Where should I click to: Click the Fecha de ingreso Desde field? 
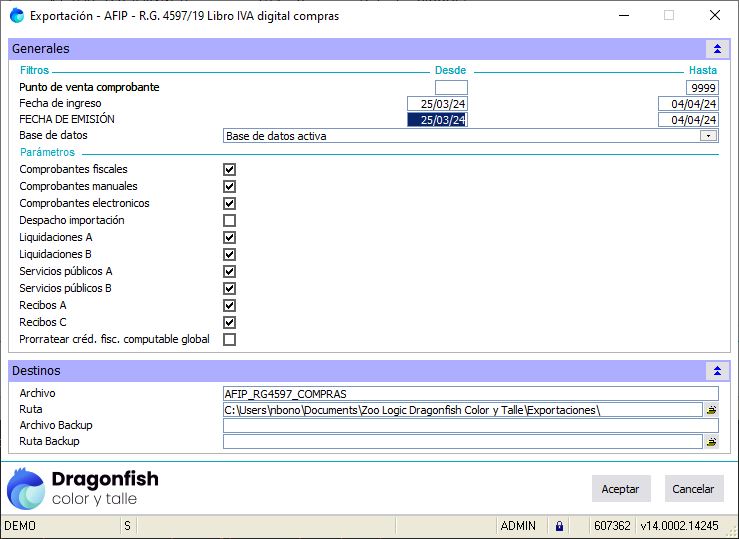[x=437, y=104]
